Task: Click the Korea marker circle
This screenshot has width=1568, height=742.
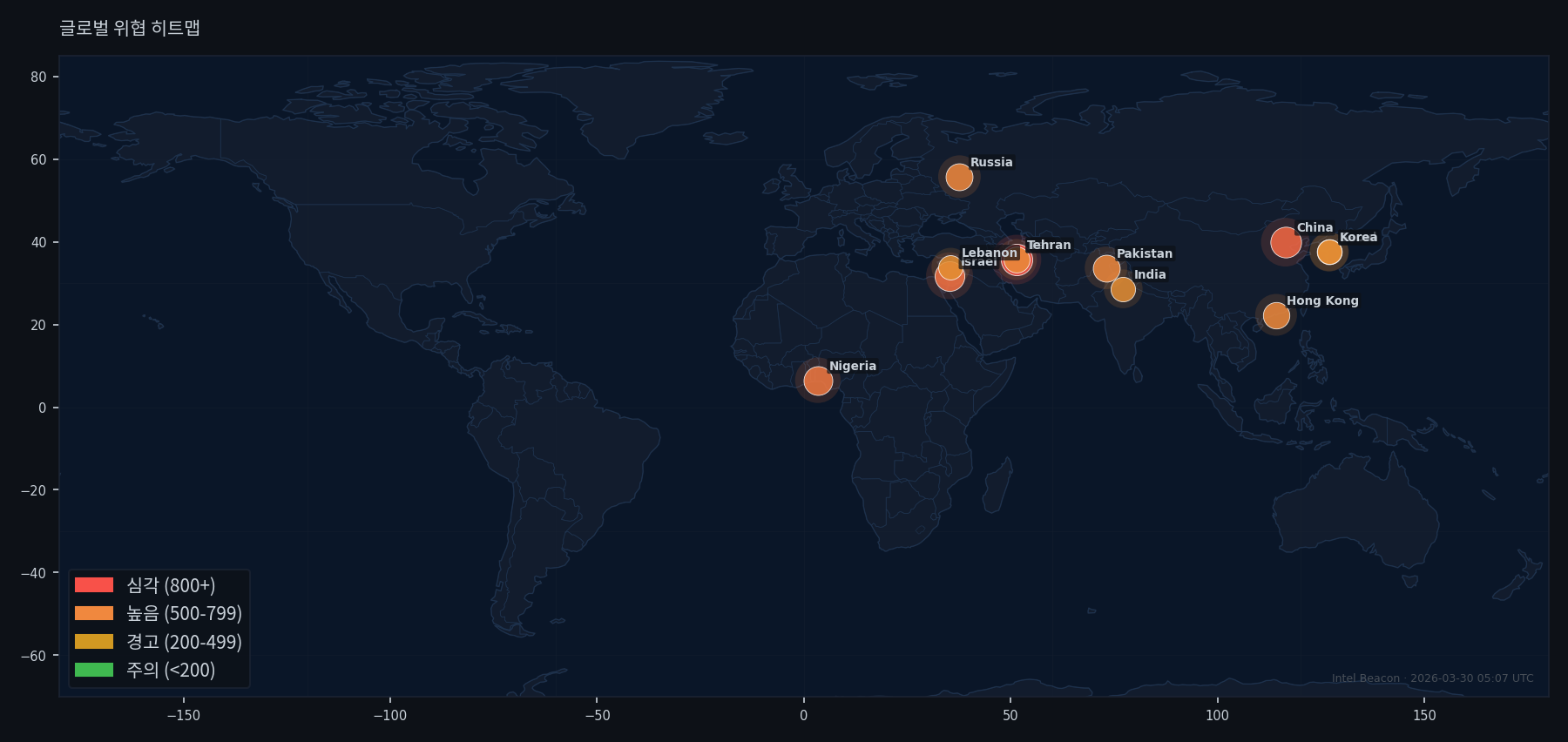Action: tap(1329, 253)
